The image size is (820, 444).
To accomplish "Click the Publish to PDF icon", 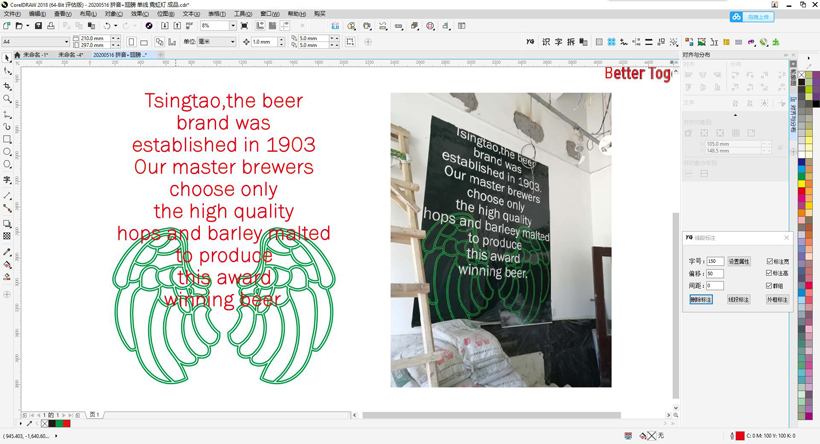I will click(190, 26).
